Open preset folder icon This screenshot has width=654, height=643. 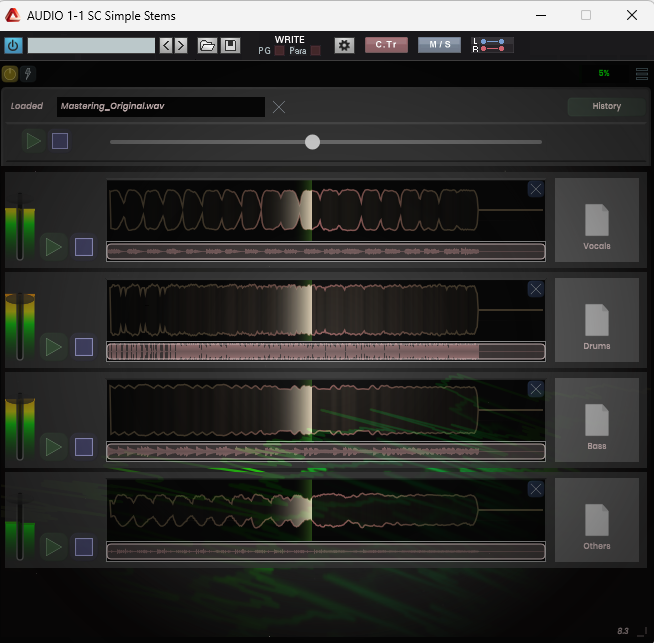207,45
